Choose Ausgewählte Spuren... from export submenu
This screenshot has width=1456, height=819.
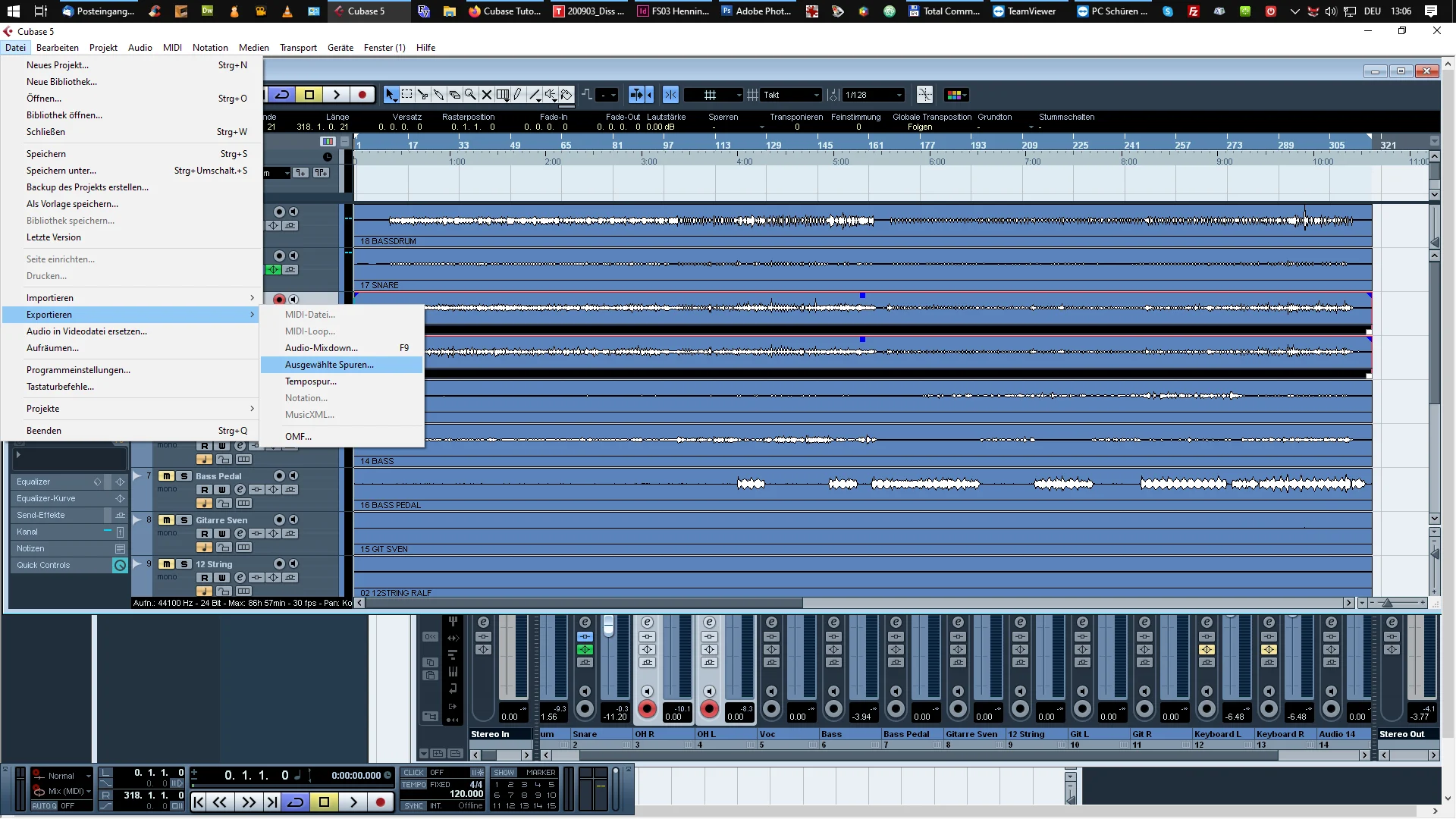[x=341, y=365]
